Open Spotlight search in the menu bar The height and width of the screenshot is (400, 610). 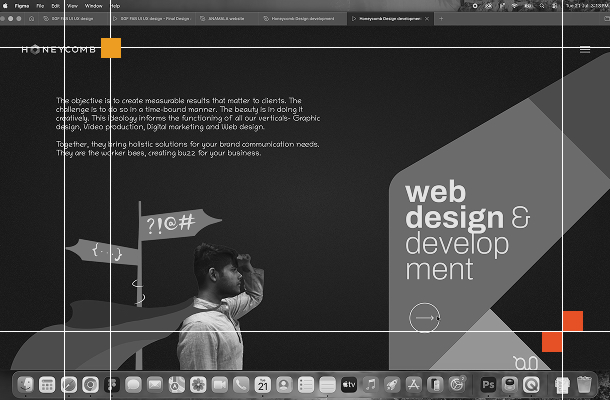542,6
